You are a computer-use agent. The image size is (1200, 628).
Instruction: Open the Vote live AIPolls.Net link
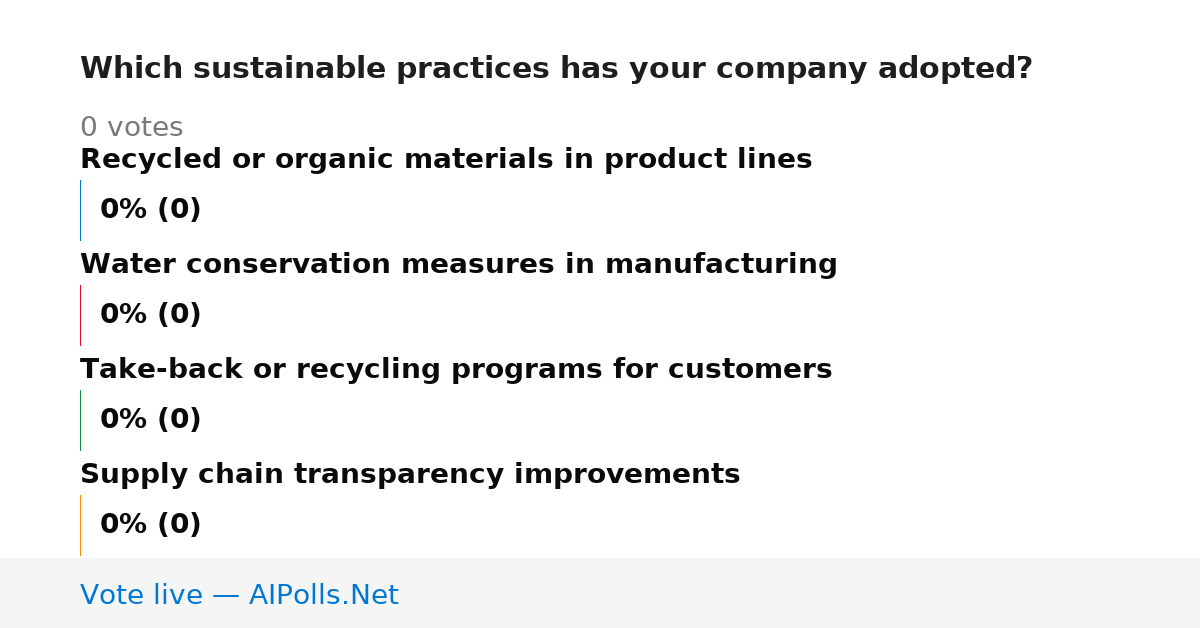click(239, 595)
